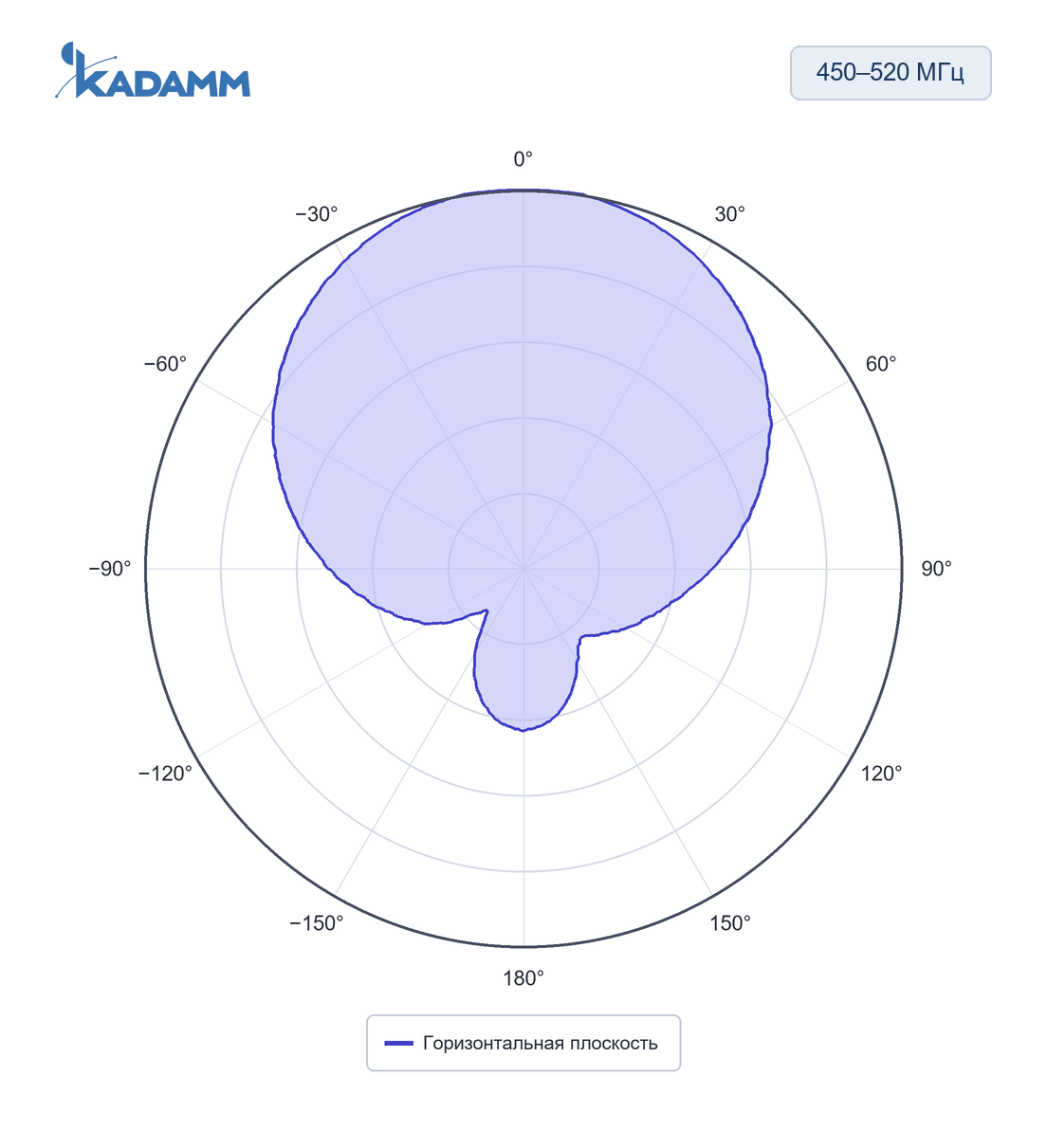Click the −90° angle label
The image size is (1047, 1148).
click(110, 569)
